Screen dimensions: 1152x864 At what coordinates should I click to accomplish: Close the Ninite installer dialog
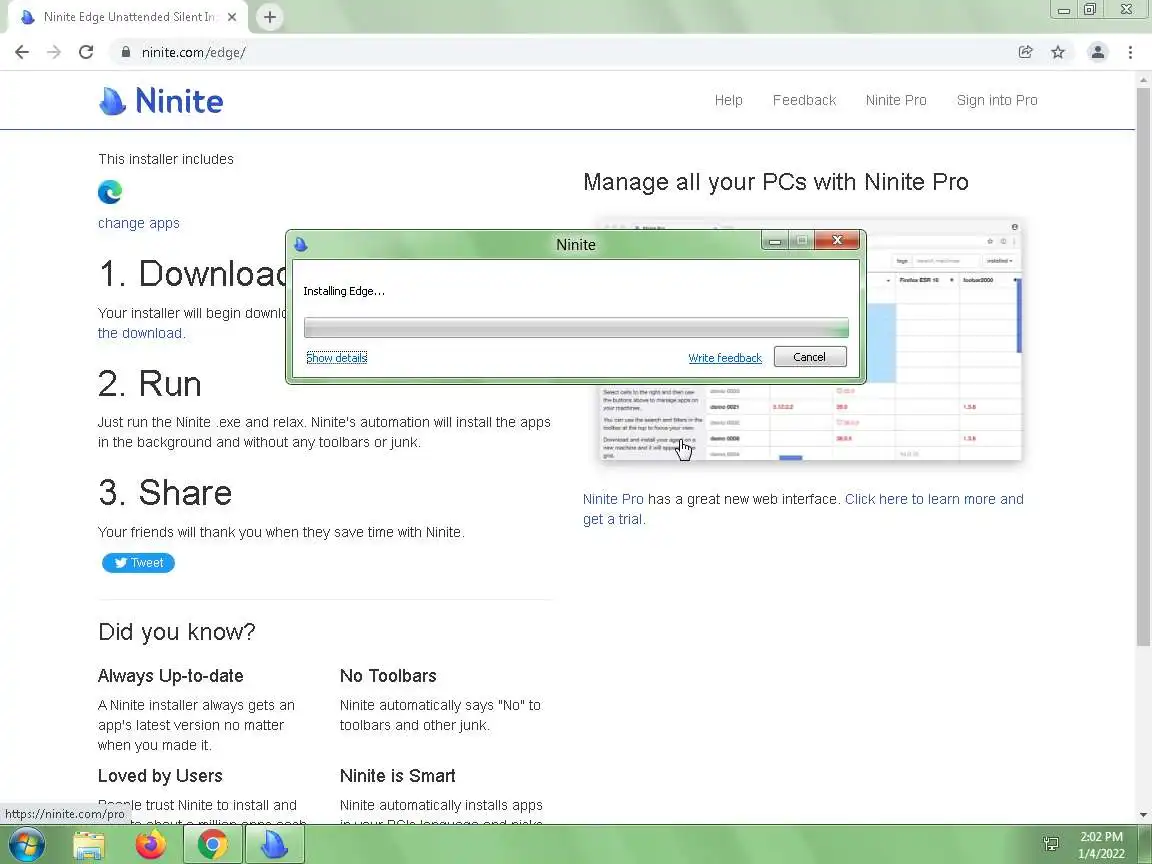[837, 240]
